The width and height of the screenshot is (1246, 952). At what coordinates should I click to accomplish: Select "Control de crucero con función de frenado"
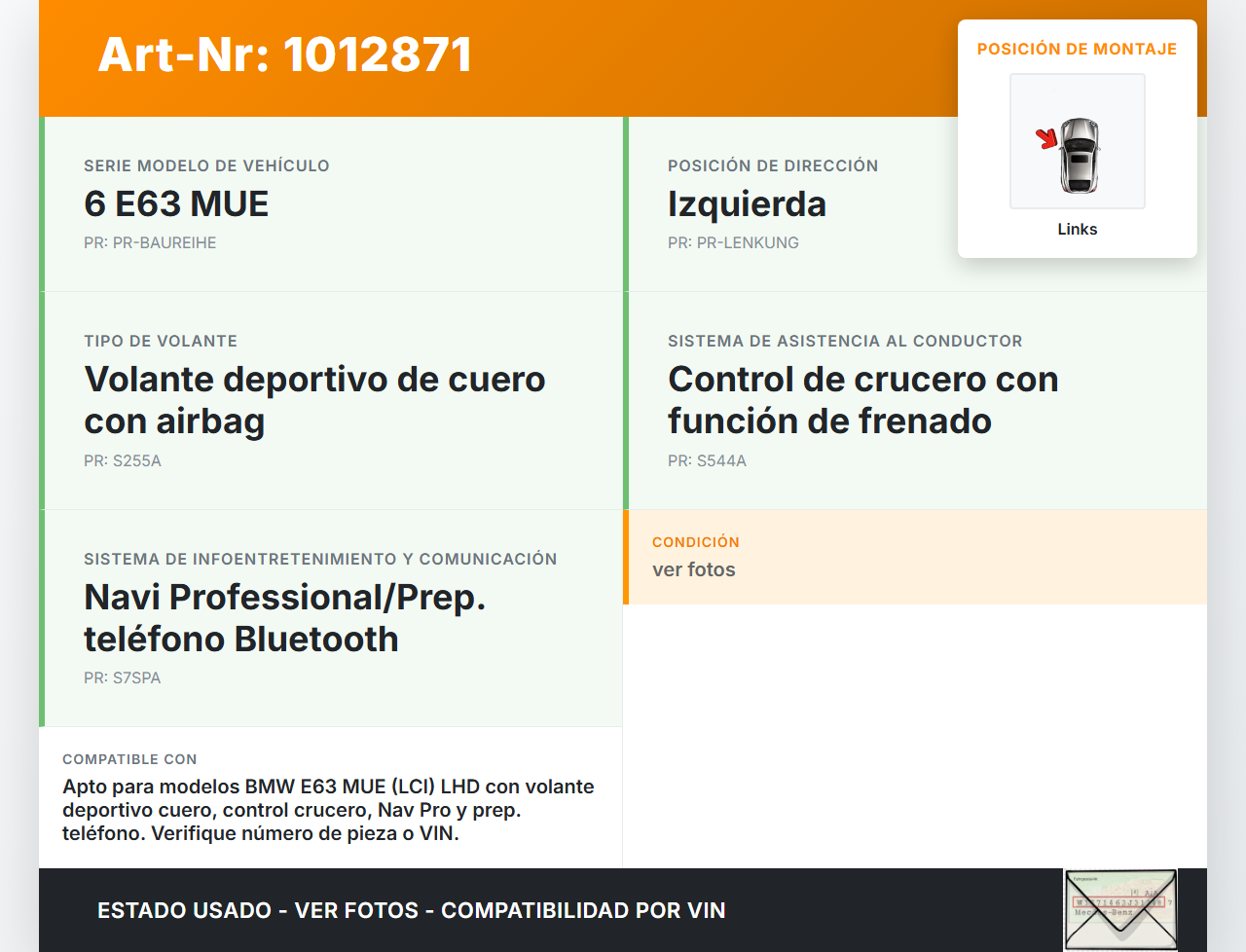click(862, 400)
